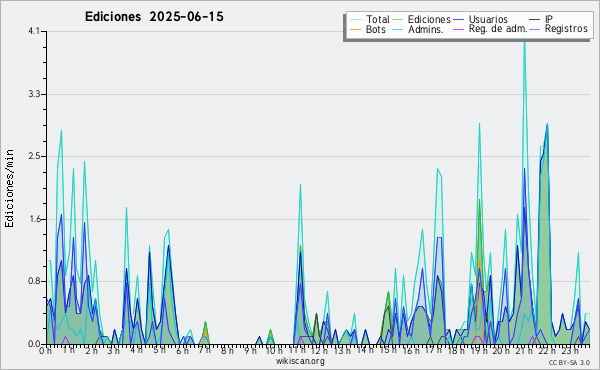Click the Usuarios legend label
This screenshot has height=370, width=600.
(x=488, y=19)
